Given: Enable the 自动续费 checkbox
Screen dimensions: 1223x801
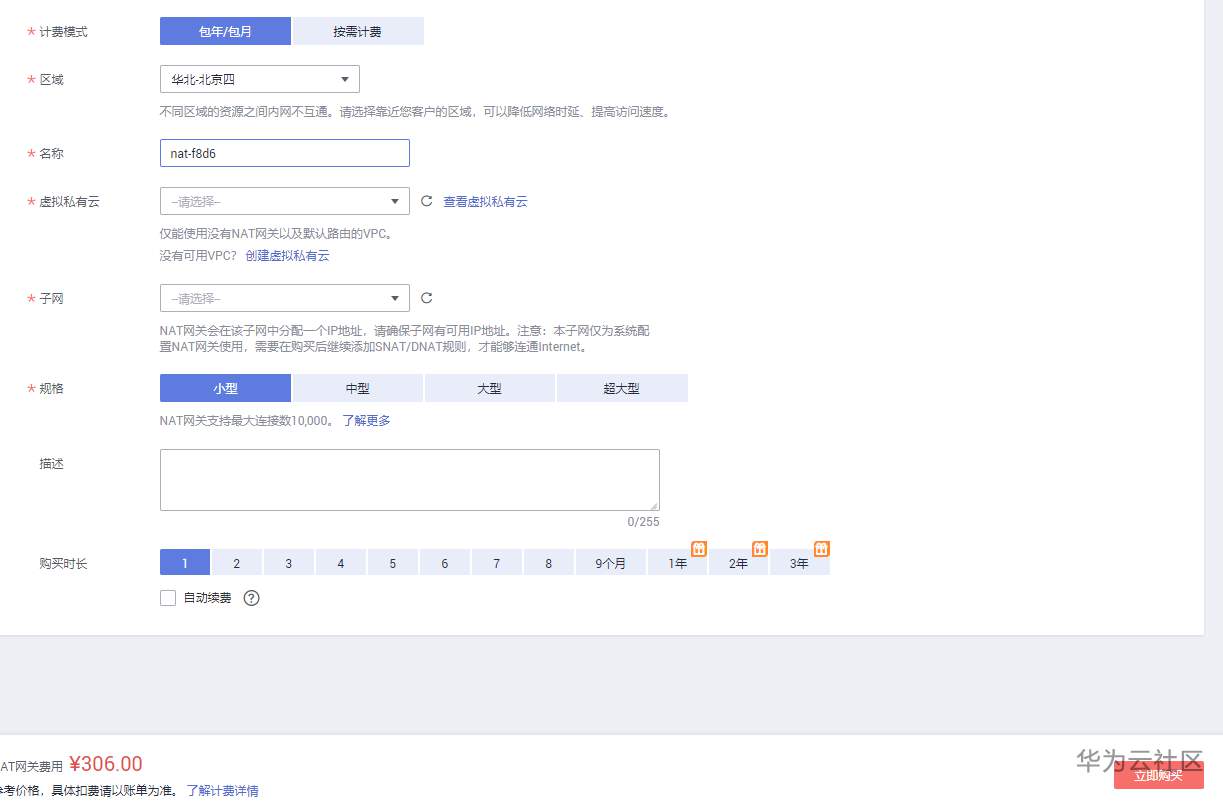Looking at the screenshot, I should 167,597.
